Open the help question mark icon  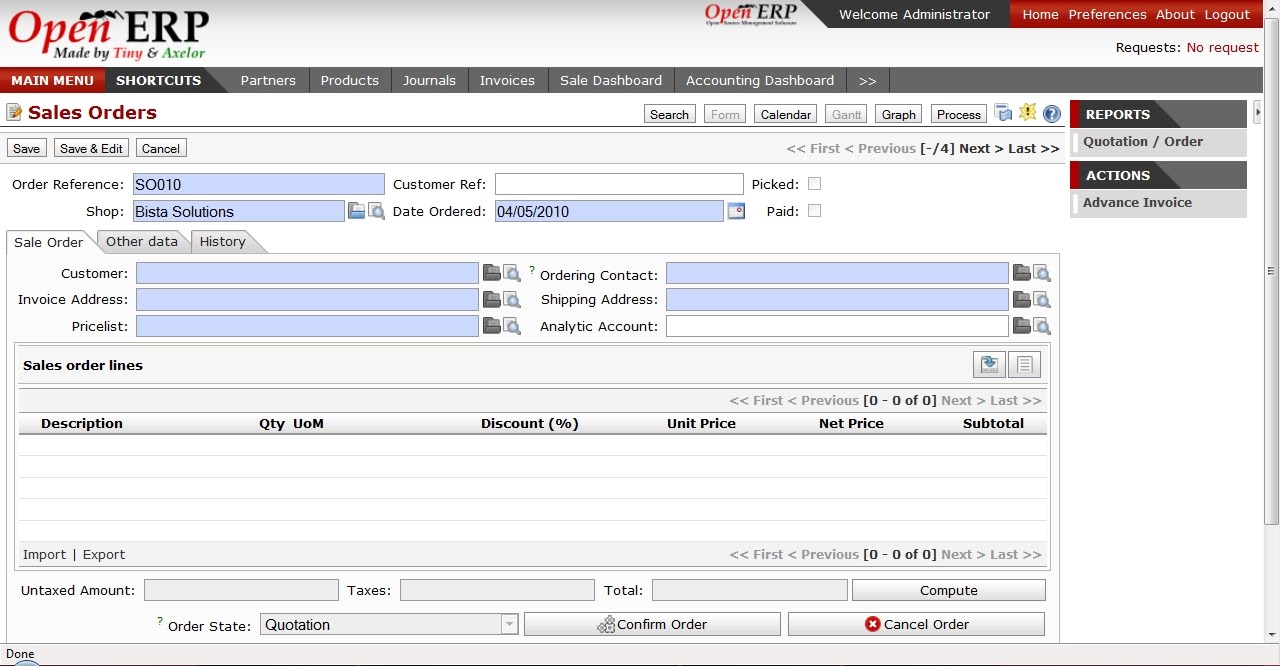pos(1051,113)
